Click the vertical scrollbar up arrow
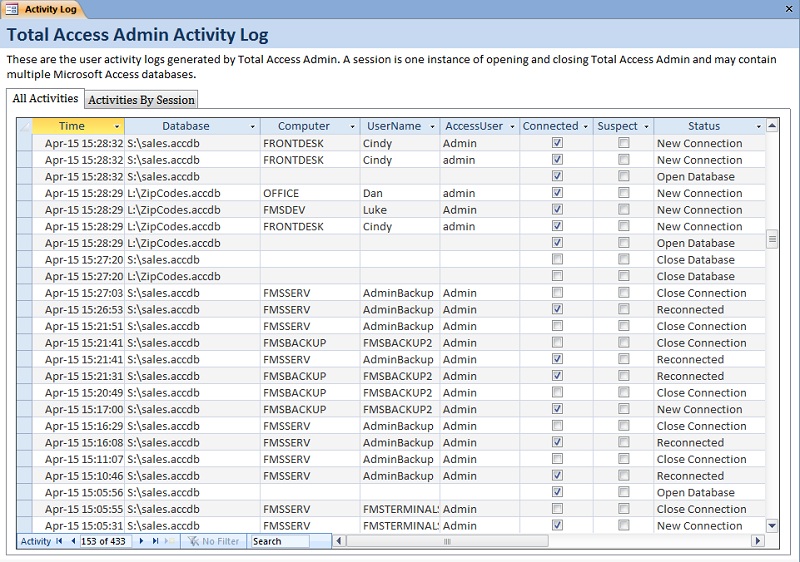The width and height of the screenshot is (800, 562). click(x=772, y=125)
